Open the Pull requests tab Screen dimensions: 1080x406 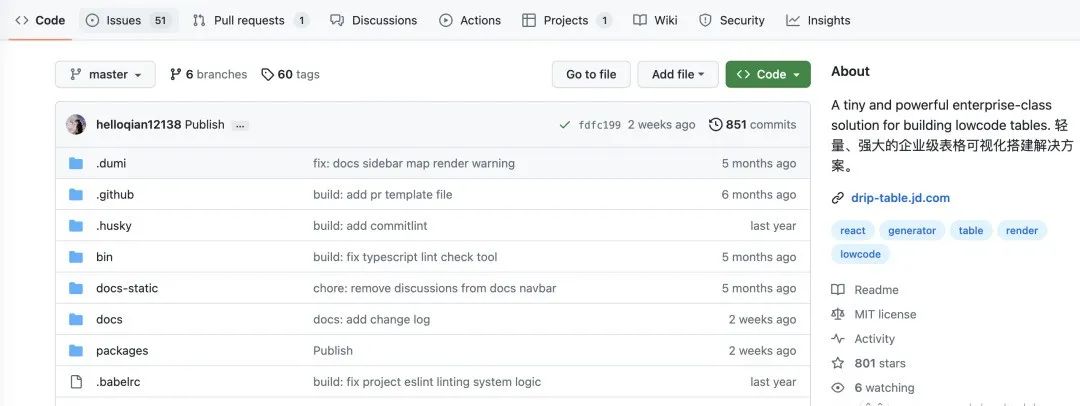pos(250,20)
